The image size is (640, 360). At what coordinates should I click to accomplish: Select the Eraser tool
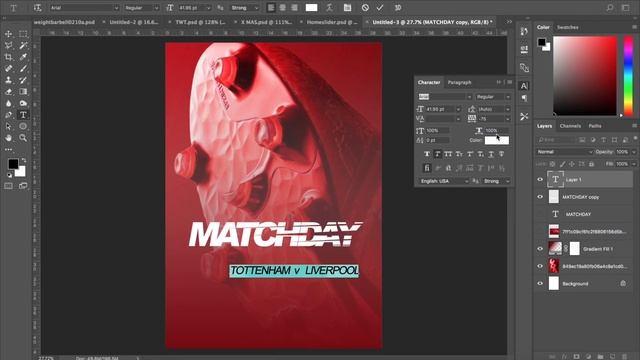click(x=8, y=92)
